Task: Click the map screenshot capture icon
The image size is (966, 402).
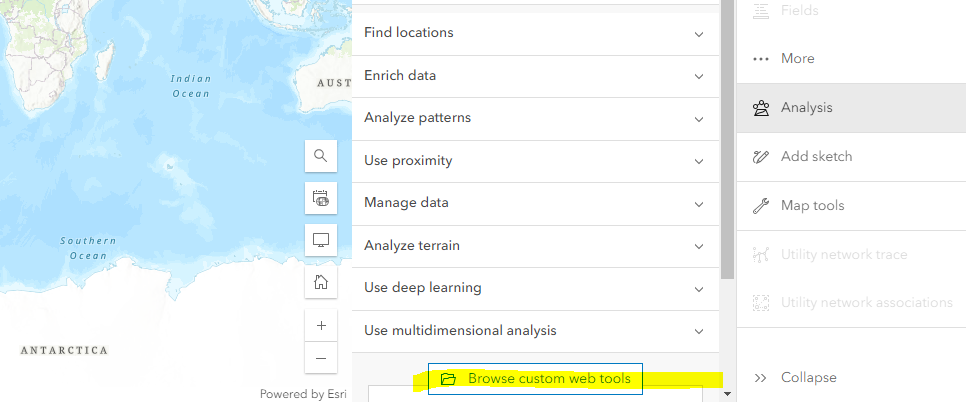Action: [x=321, y=198]
